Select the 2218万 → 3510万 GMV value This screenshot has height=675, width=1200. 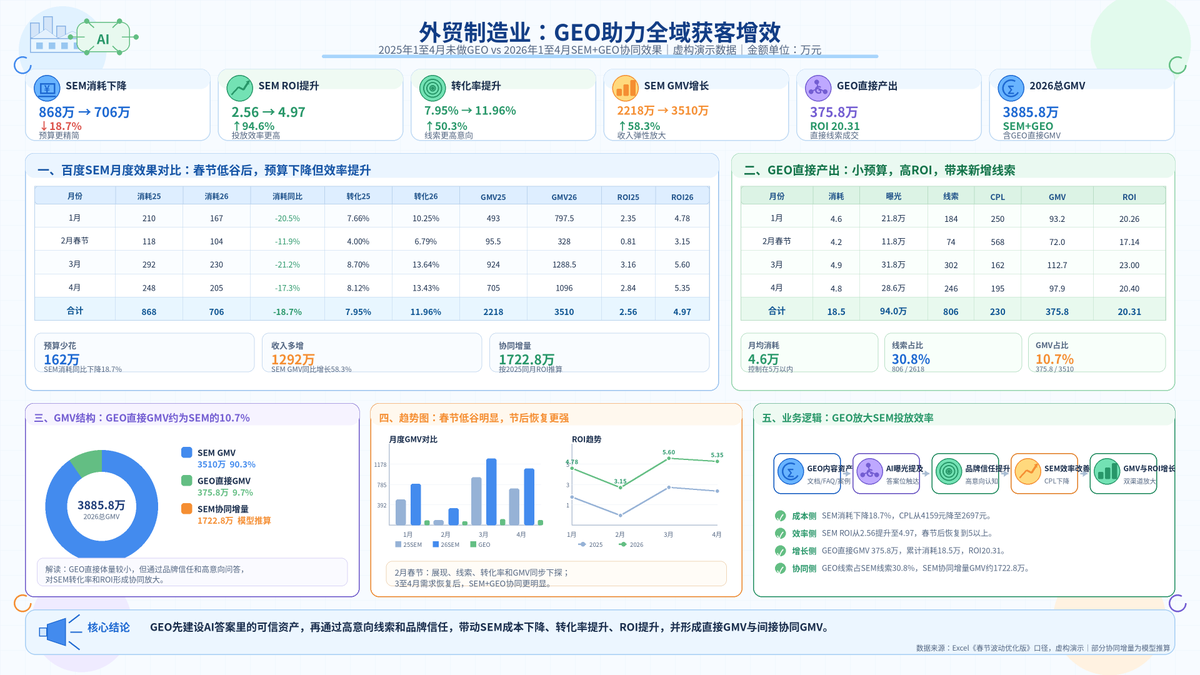(664, 111)
